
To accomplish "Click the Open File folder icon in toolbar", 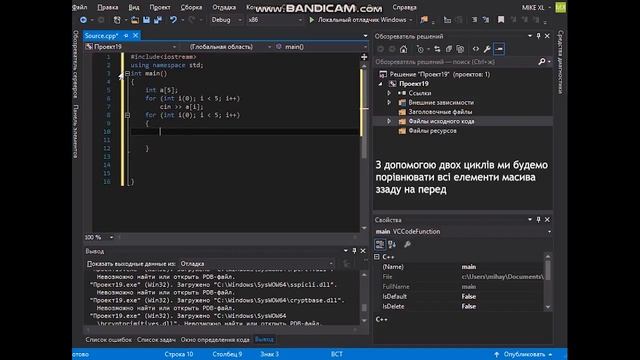I will [x=135, y=20].
